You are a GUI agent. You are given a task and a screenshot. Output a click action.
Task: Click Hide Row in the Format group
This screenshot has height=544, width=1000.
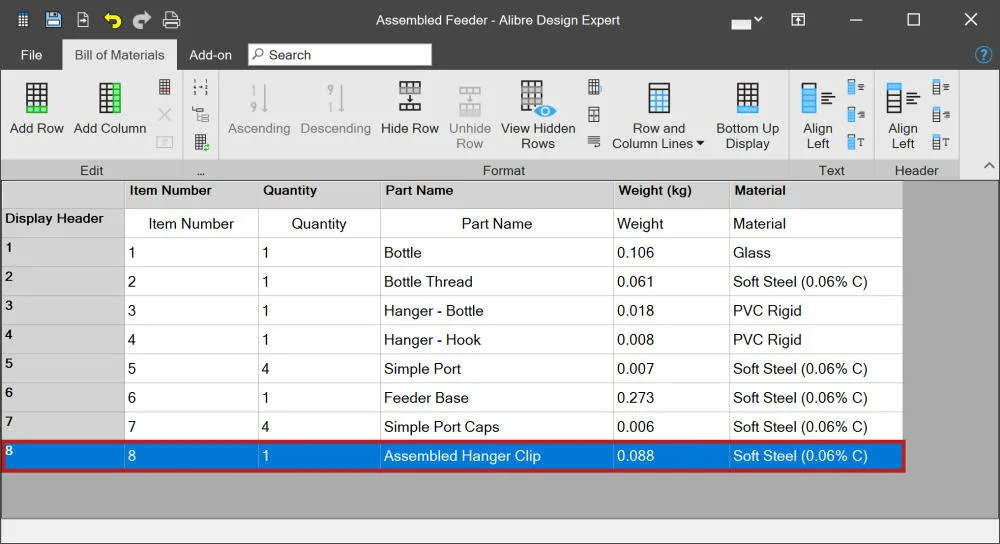point(409,108)
